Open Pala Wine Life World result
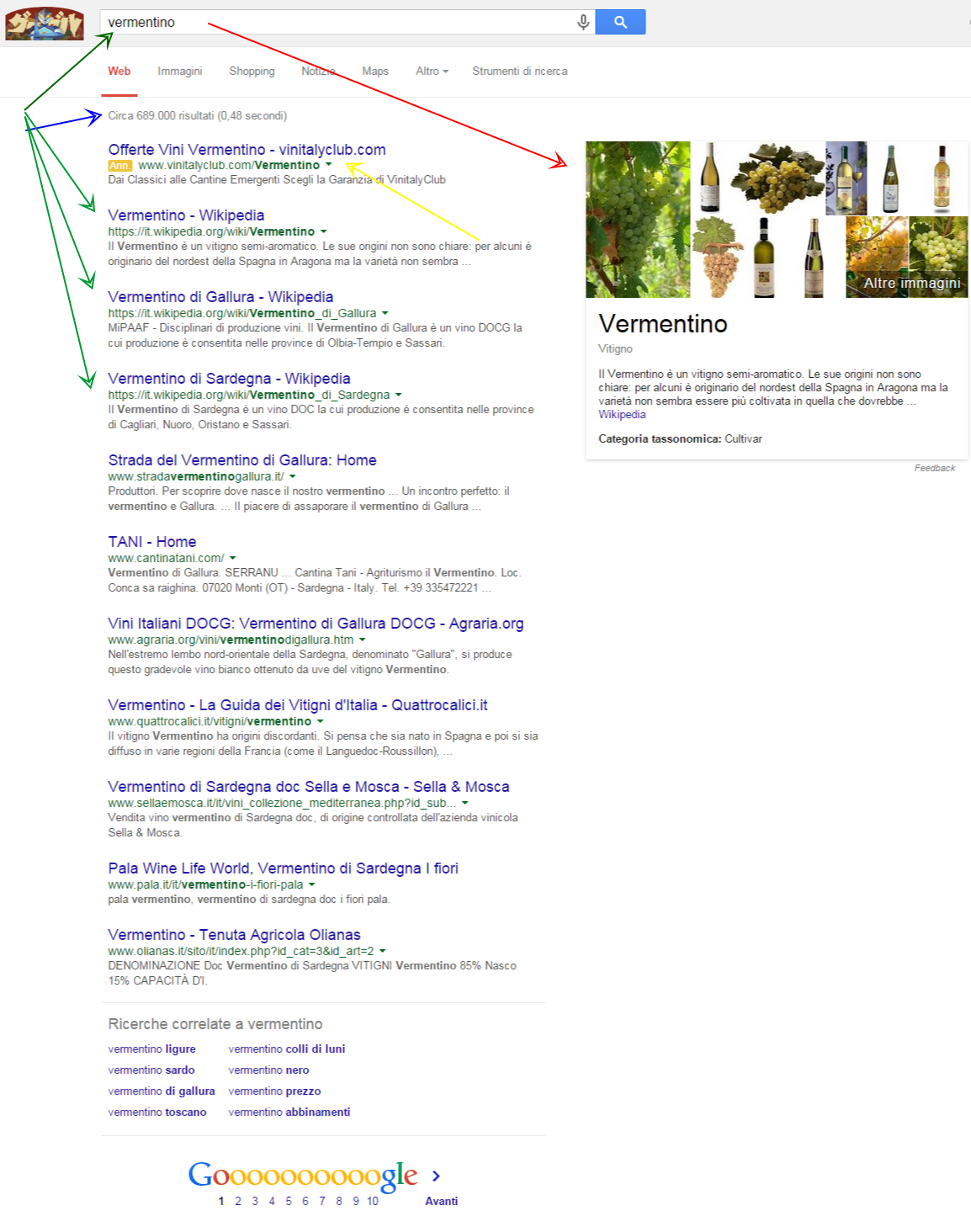Viewport: 971px width, 1232px height. tap(284, 868)
